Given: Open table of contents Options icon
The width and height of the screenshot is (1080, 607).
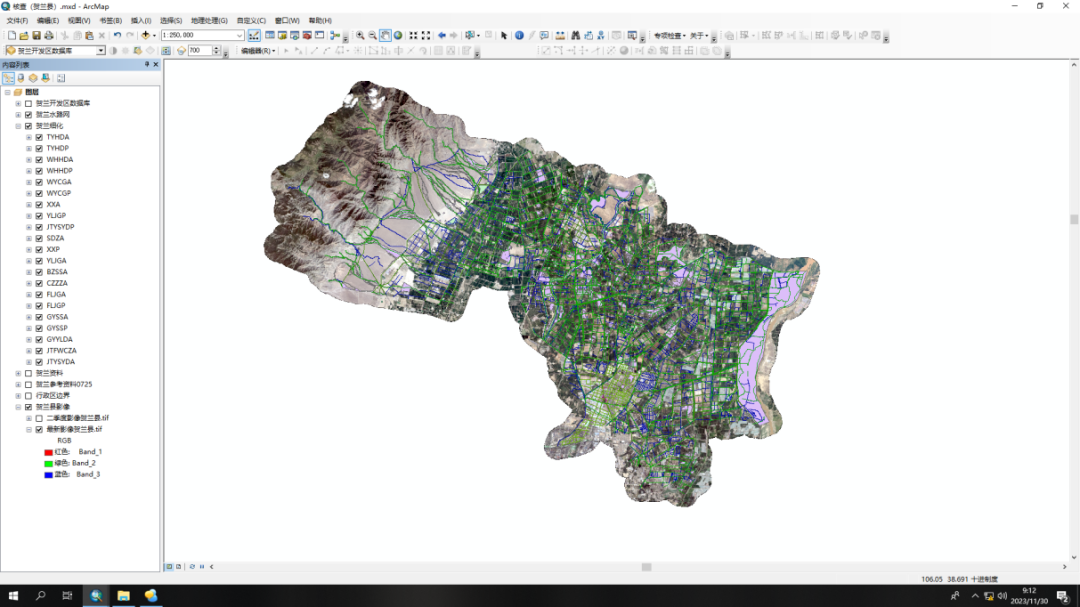Looking at the screenshot, I should click(x=61, y=78).
